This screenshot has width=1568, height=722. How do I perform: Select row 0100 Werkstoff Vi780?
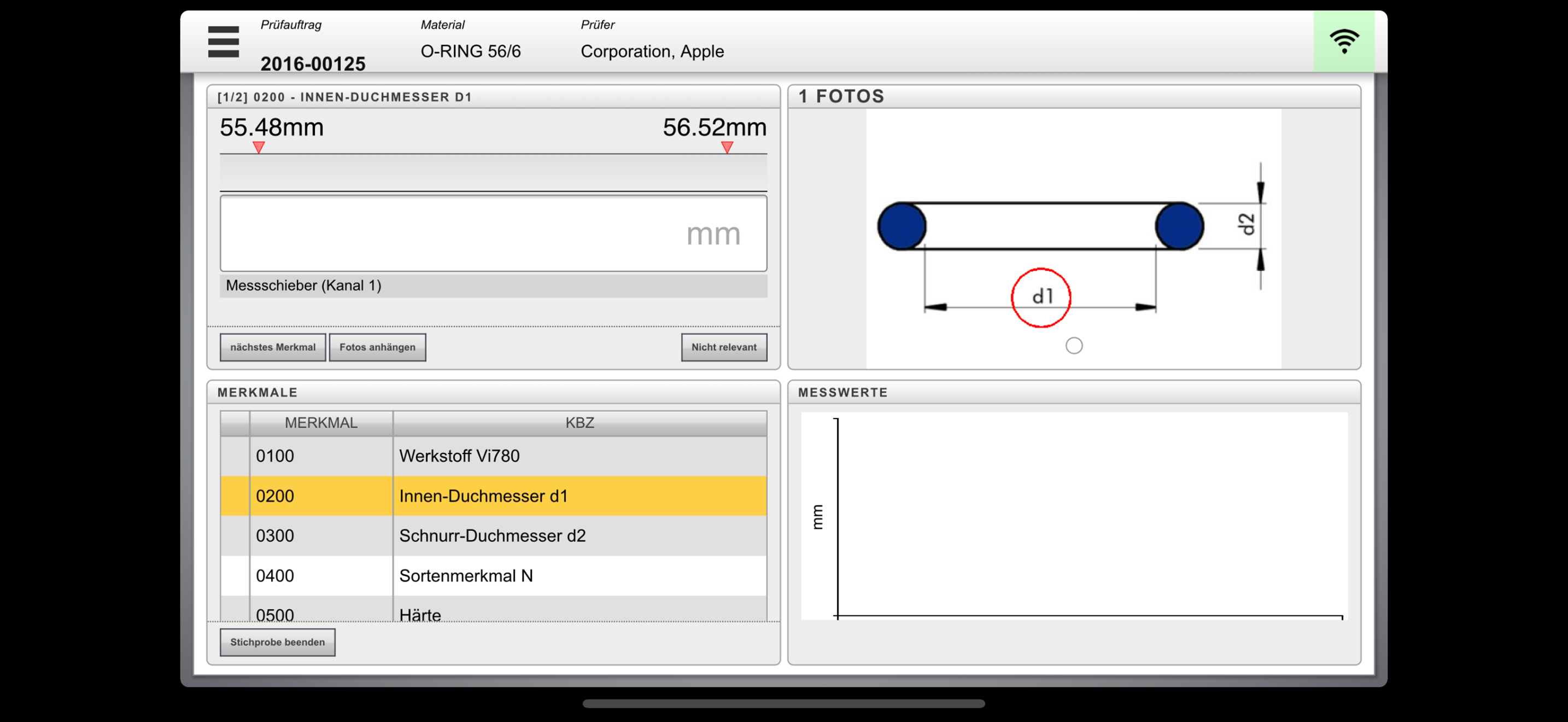point(493,456)
